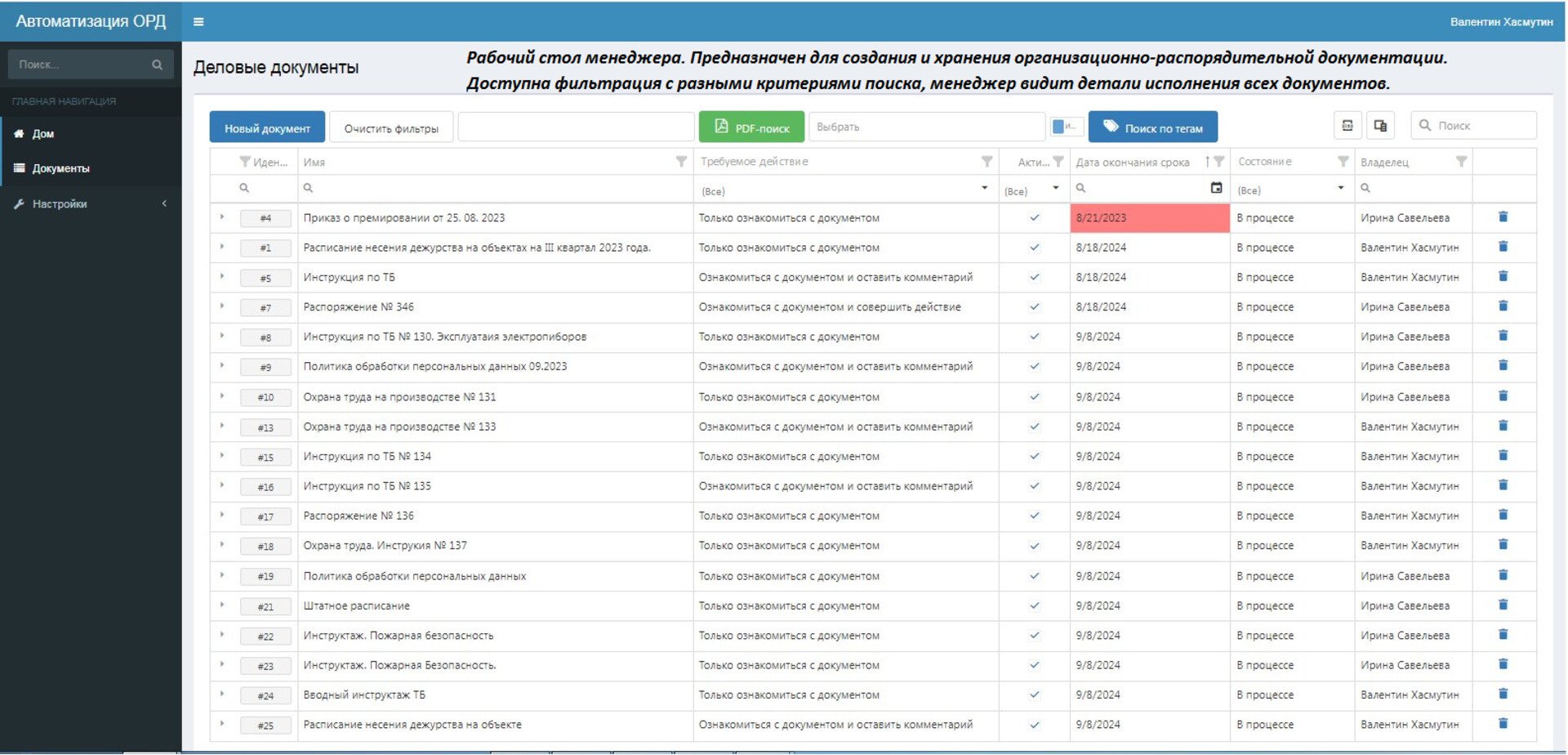This screenshot has width=1568, height=755.
Task: Click the export grid icon in toolbar
Action: [x=1380, y=126]
